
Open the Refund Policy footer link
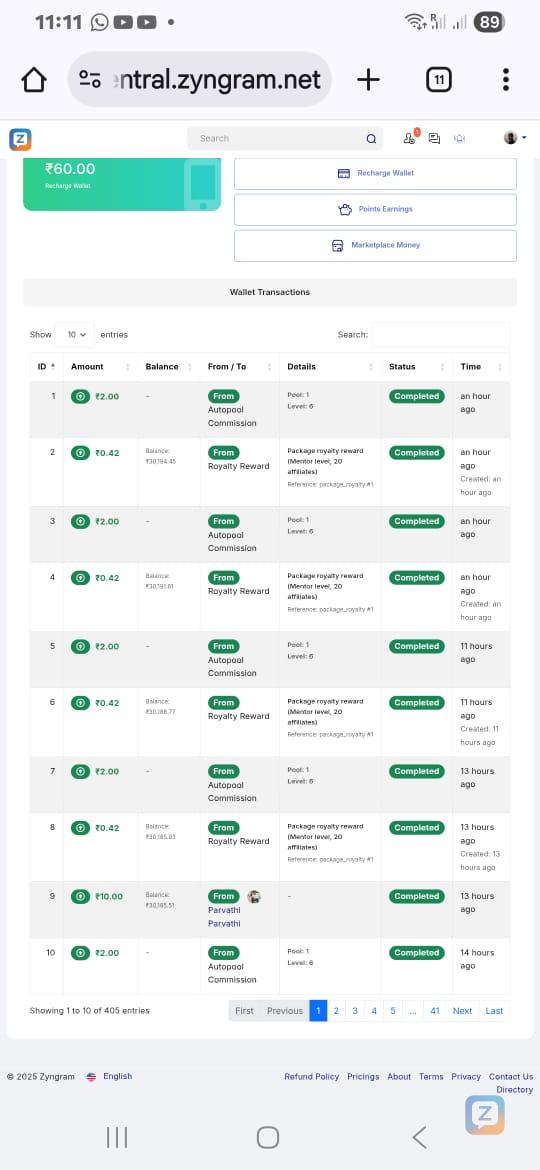point(311,1077)
